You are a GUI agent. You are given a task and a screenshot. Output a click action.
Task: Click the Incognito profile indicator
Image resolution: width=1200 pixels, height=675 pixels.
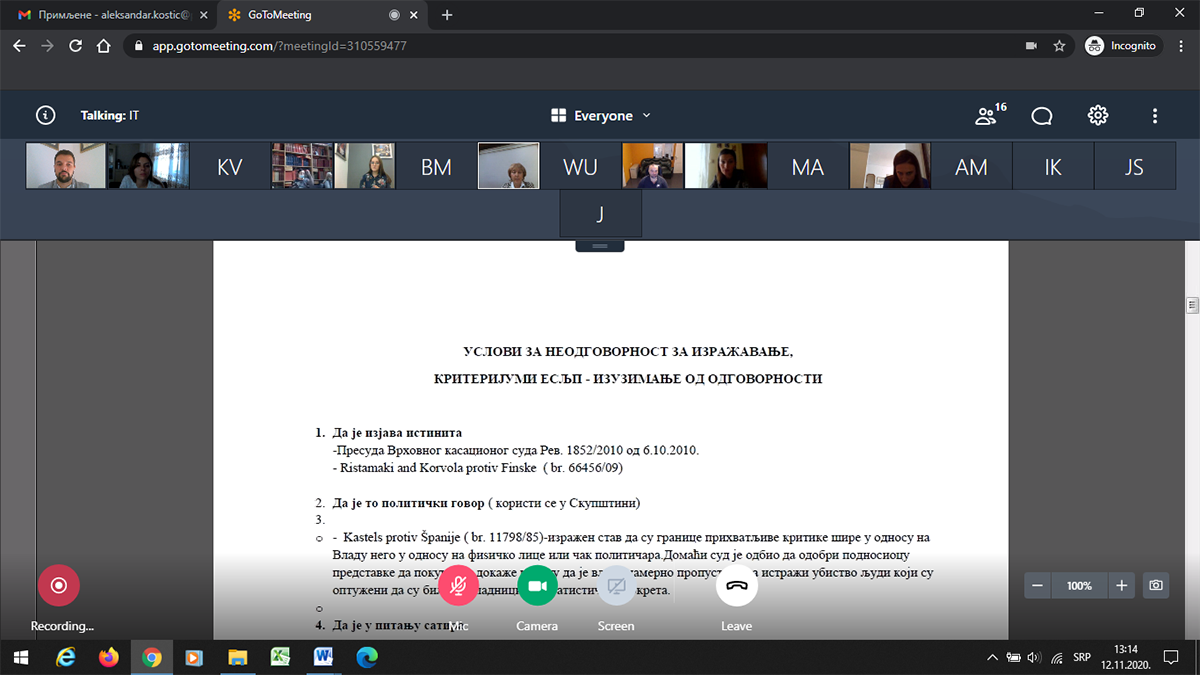pos(1122,46)
